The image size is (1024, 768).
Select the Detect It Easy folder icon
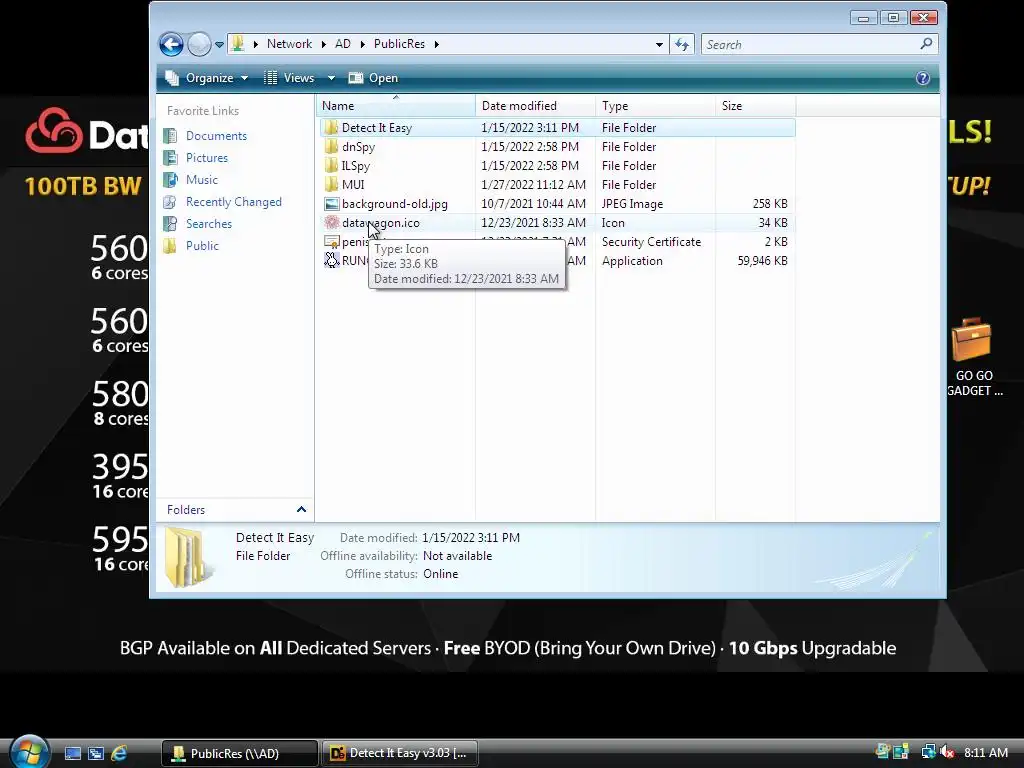pos(331,127)
